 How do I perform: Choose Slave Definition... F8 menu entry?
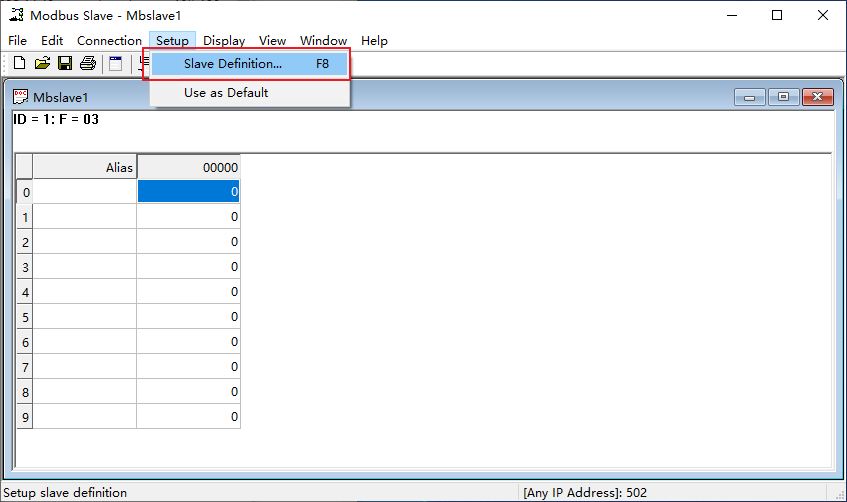(x=249, y=64)
